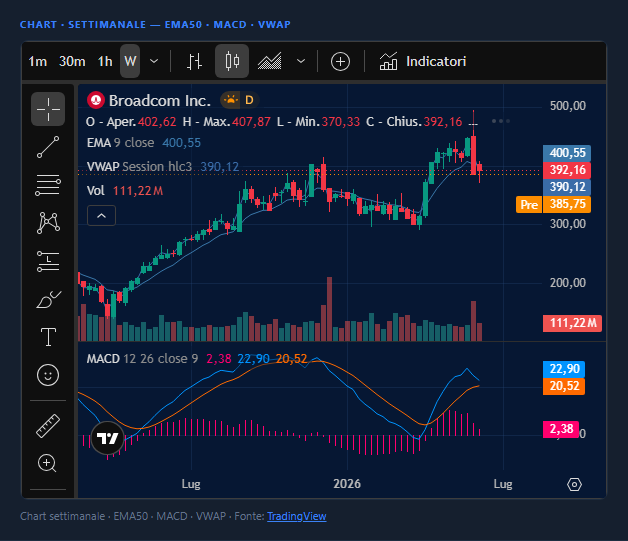
Task: Open the Fibonacci retracement tools
Action: pos(48,185)
